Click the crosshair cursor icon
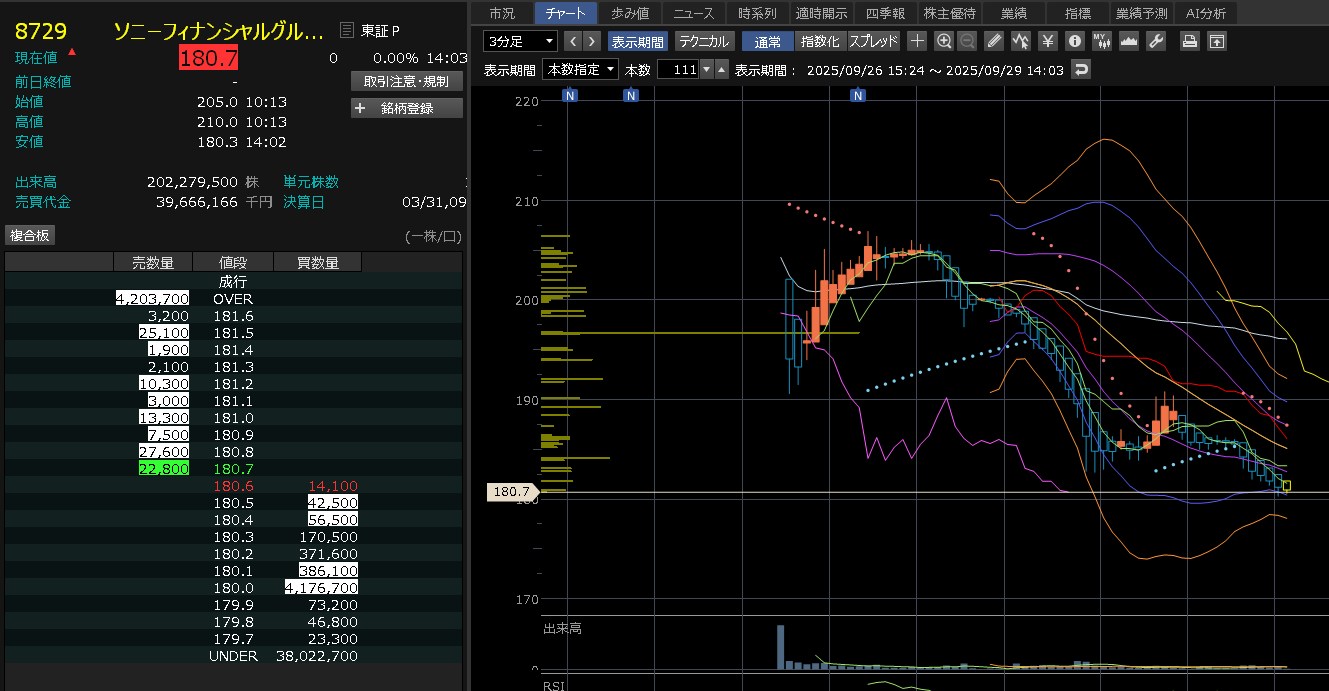The width and height of the screenshot is (1329, 691). (x=917, y=41)
